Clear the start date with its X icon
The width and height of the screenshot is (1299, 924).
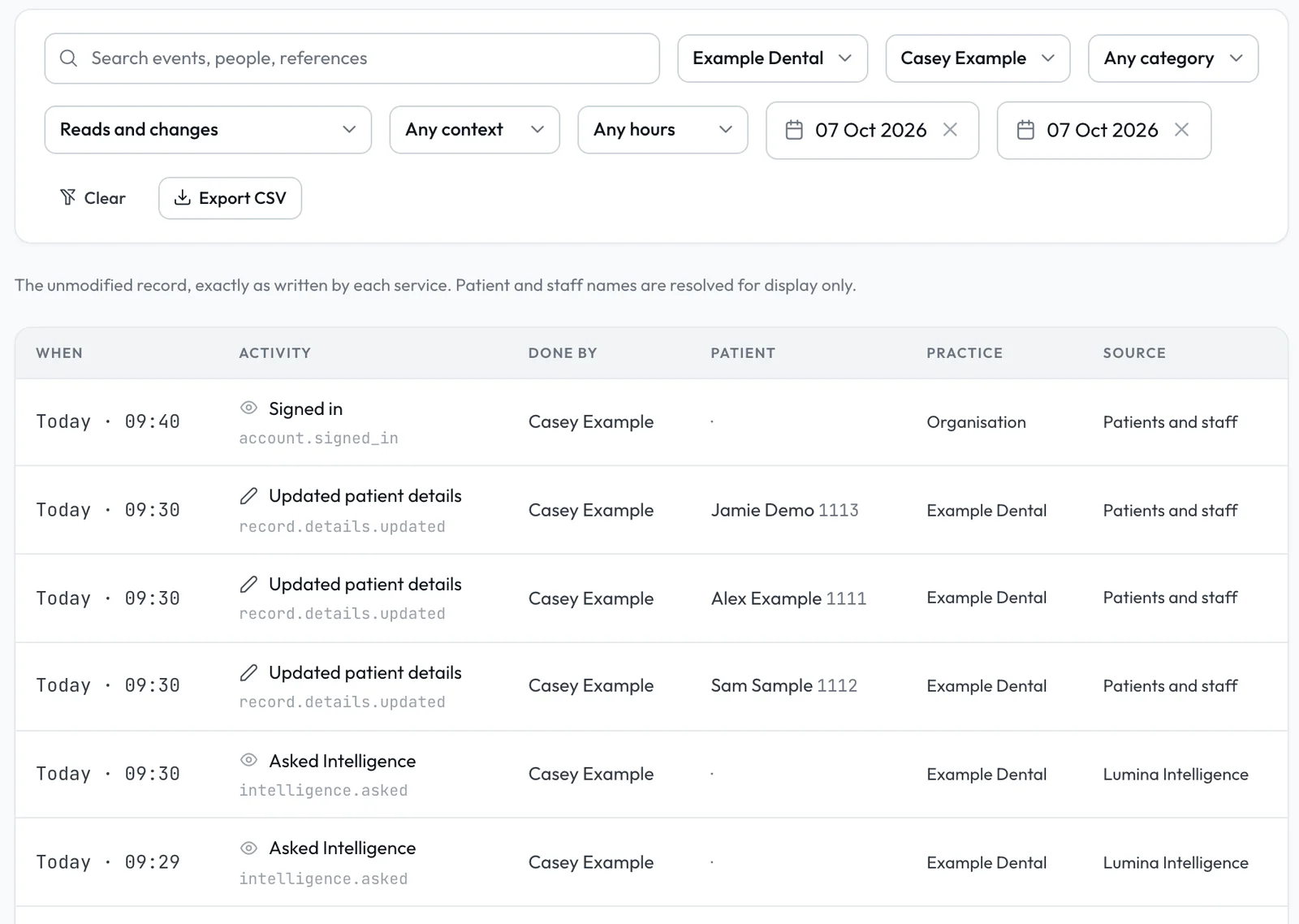coord(950,130)
